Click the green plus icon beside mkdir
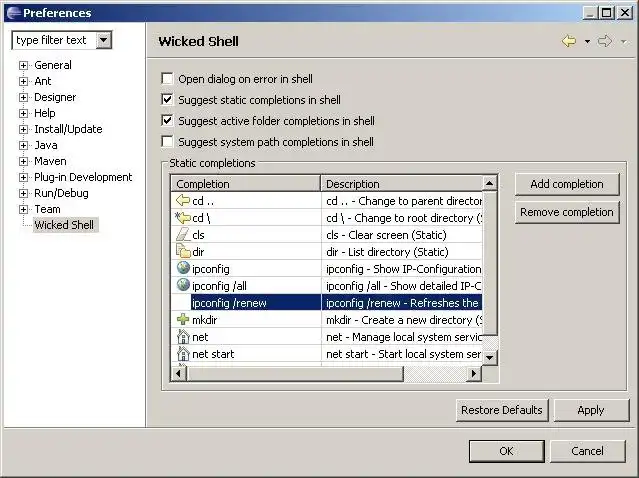 tap(183, 319)
